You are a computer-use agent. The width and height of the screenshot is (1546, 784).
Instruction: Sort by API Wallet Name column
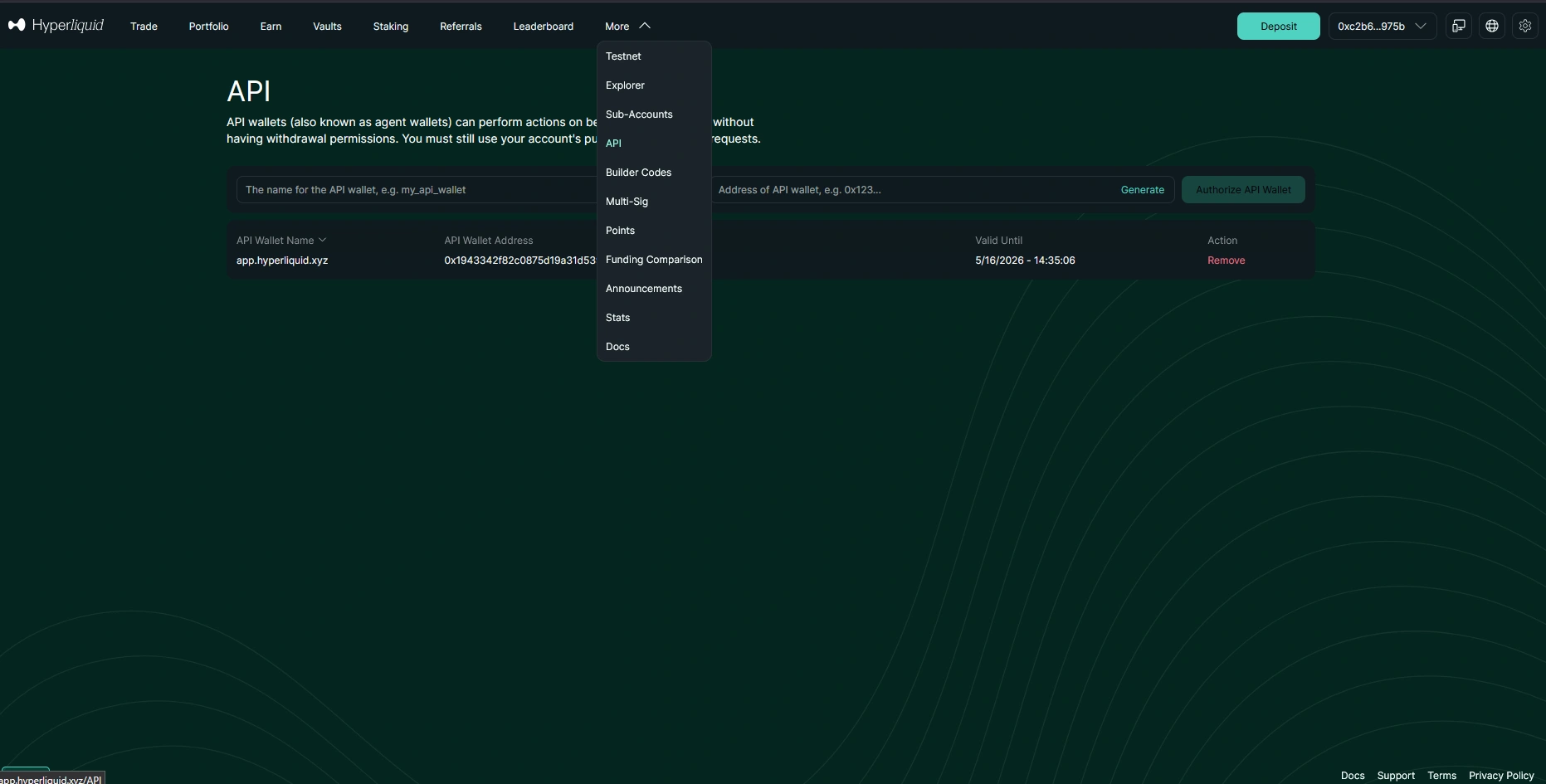click(281, 241)
